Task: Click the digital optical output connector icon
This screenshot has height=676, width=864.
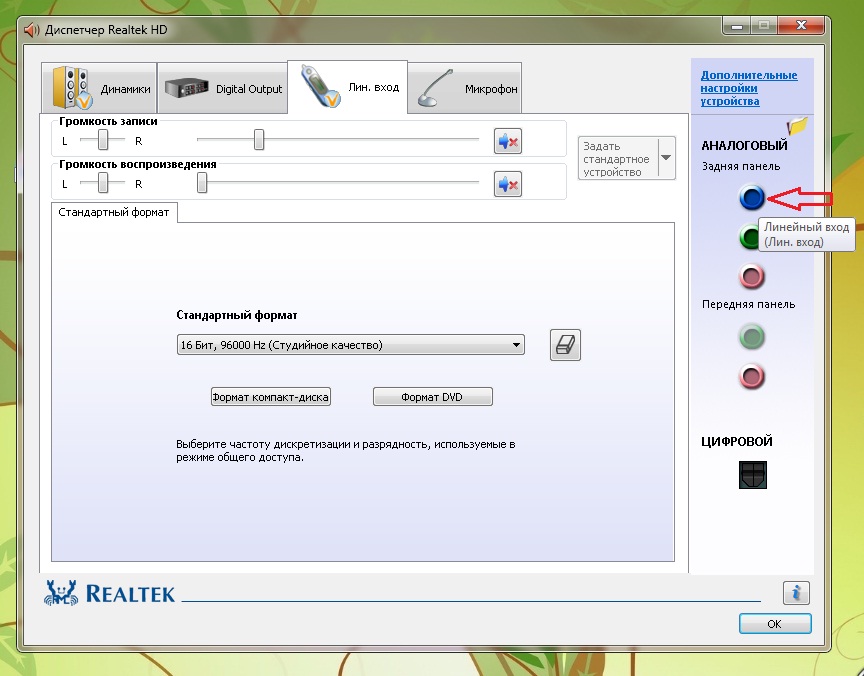Action: click(753, 475)
